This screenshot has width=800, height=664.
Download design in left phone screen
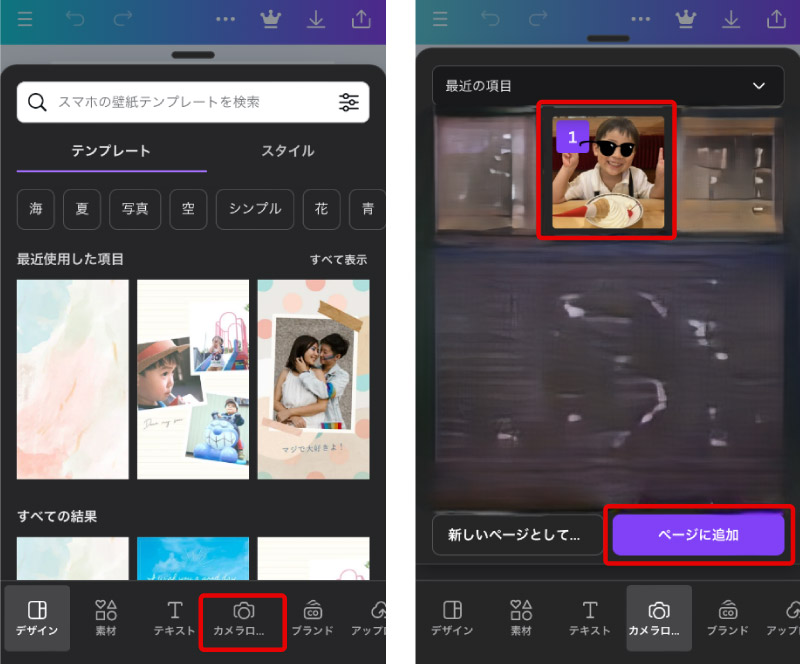(316, 19)
